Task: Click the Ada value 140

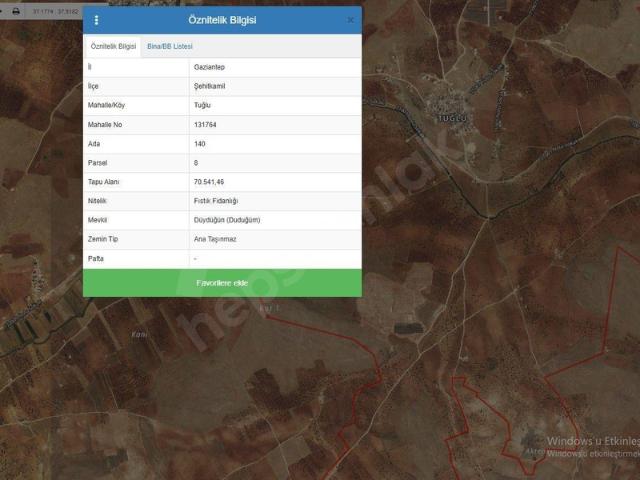Action: tap(200, 144)
